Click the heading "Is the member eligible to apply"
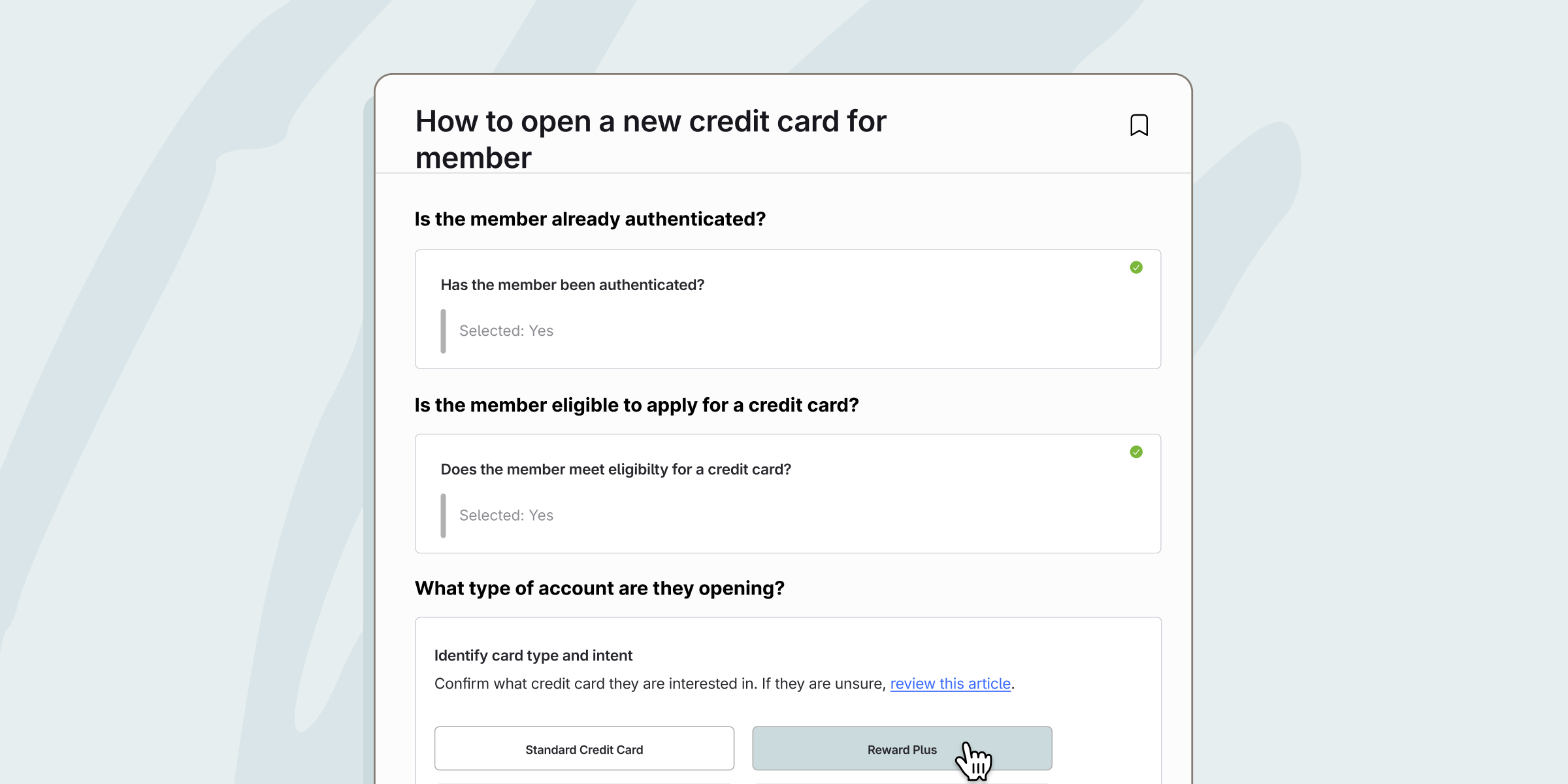 click(x=636, y=405)
